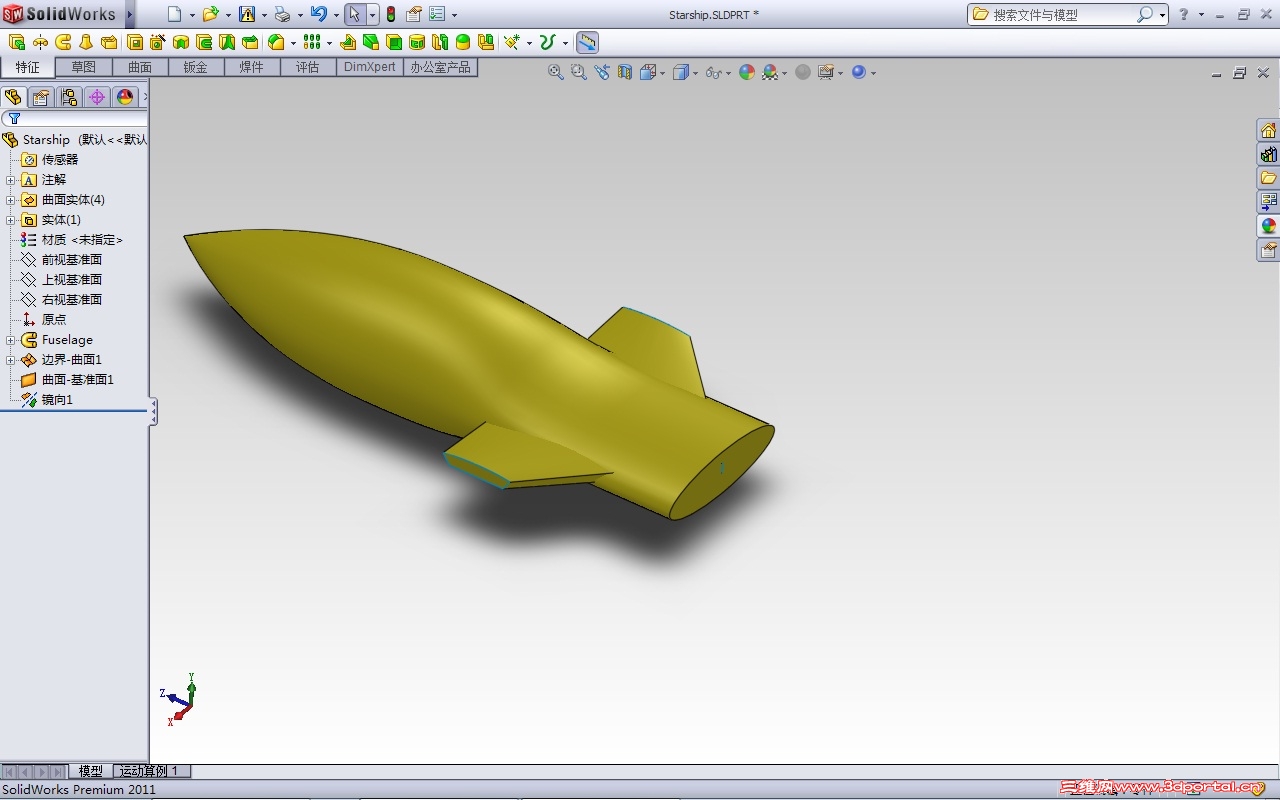Open the SolidWorks Resources home task pane
1280x800 pixels.
tap(1268, 131)
